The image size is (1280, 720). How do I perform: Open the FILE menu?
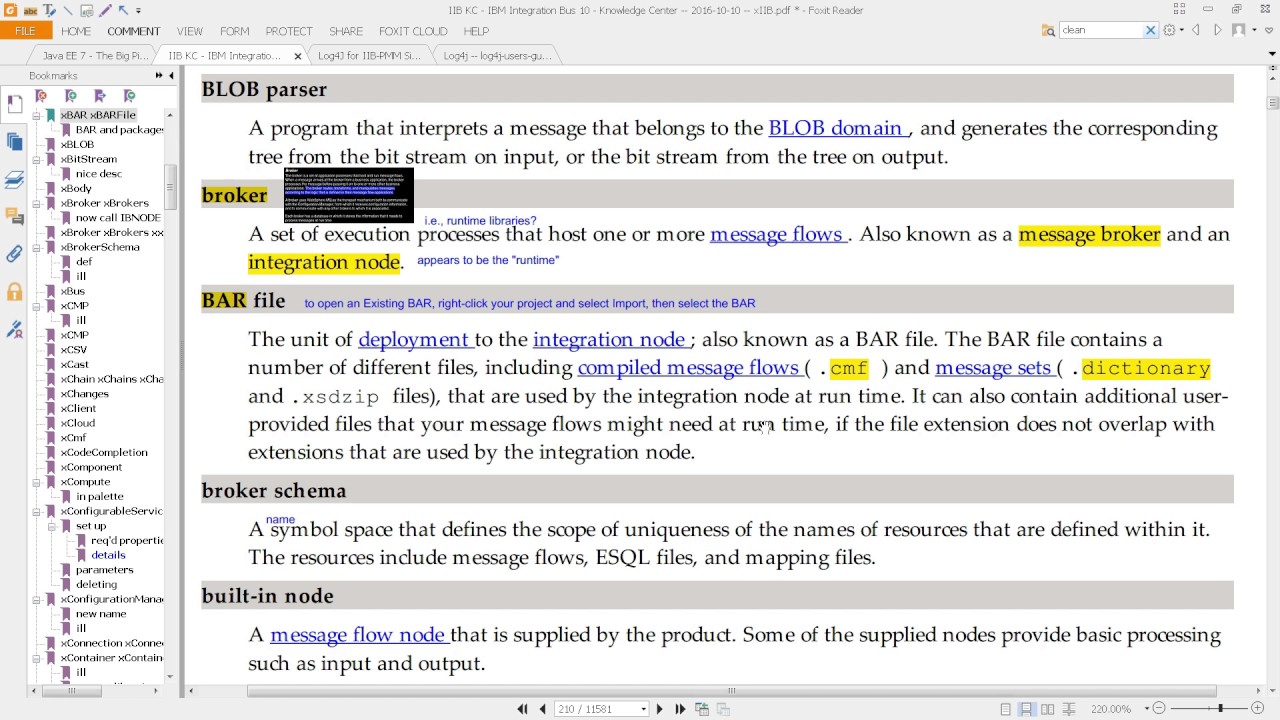click(25, 31)
